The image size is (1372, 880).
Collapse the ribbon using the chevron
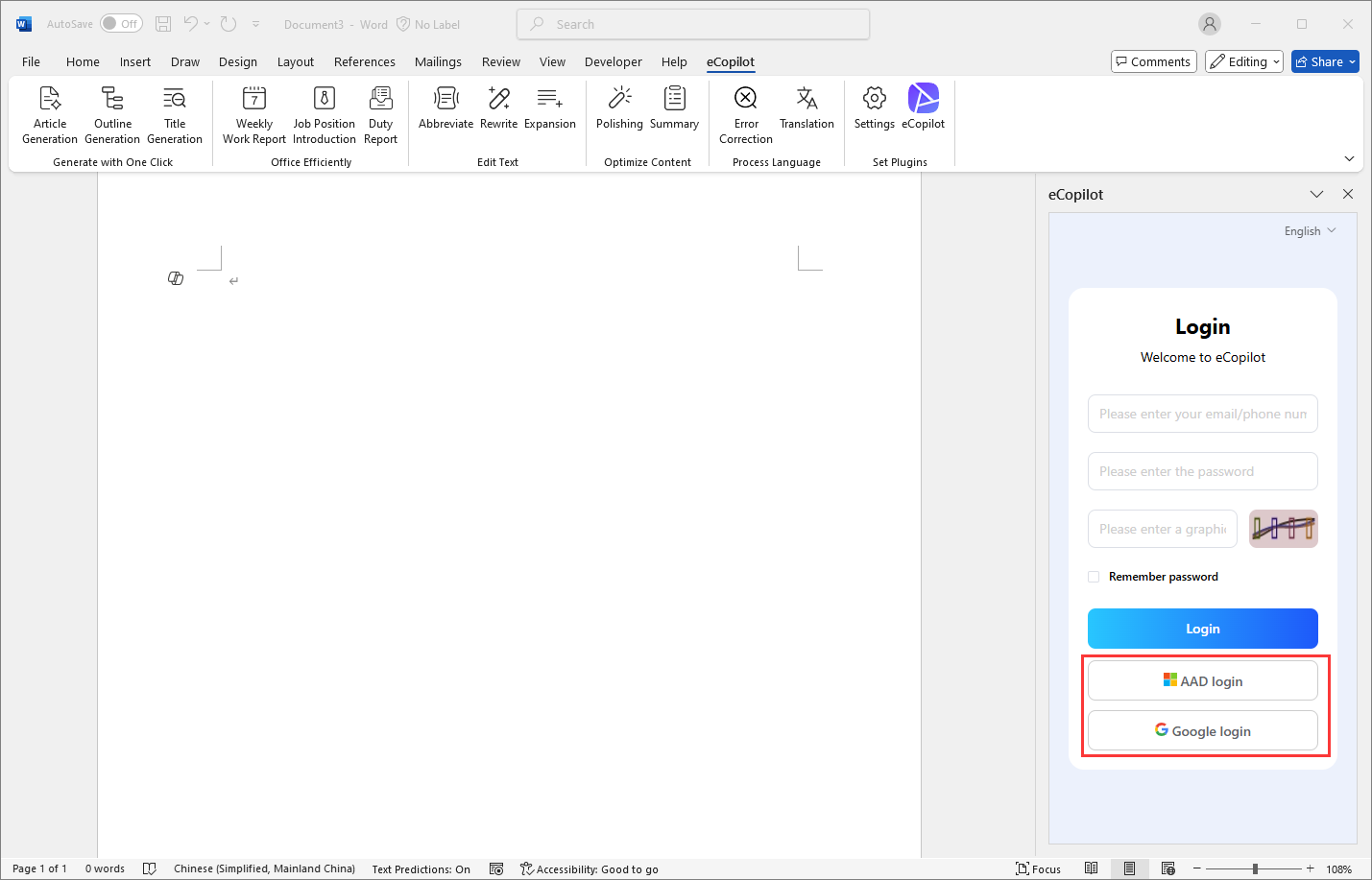(x=1349, y=158)
